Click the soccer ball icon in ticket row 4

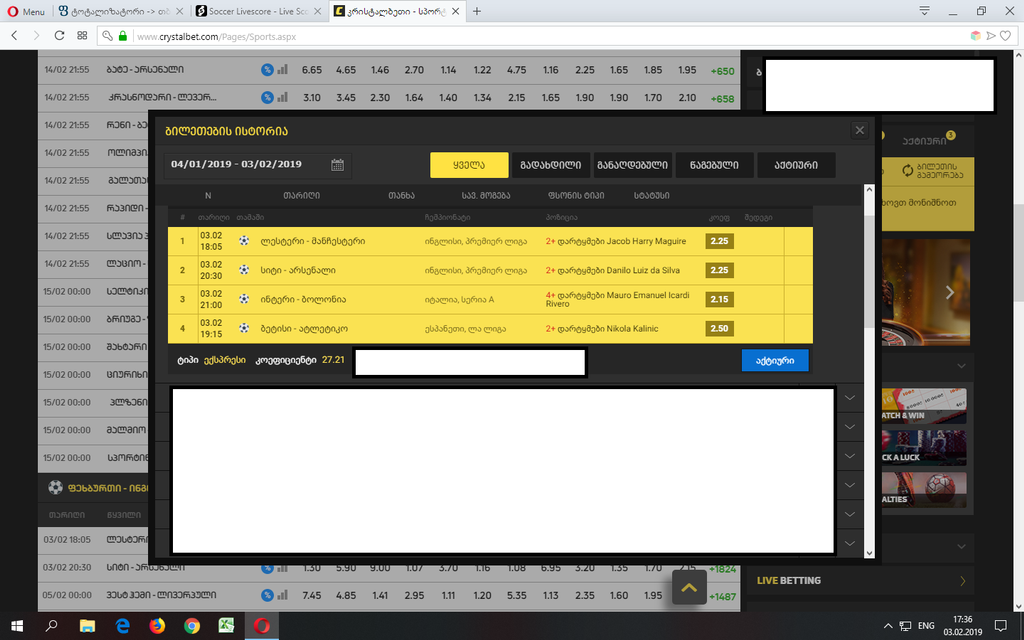[x=244, y=328]
